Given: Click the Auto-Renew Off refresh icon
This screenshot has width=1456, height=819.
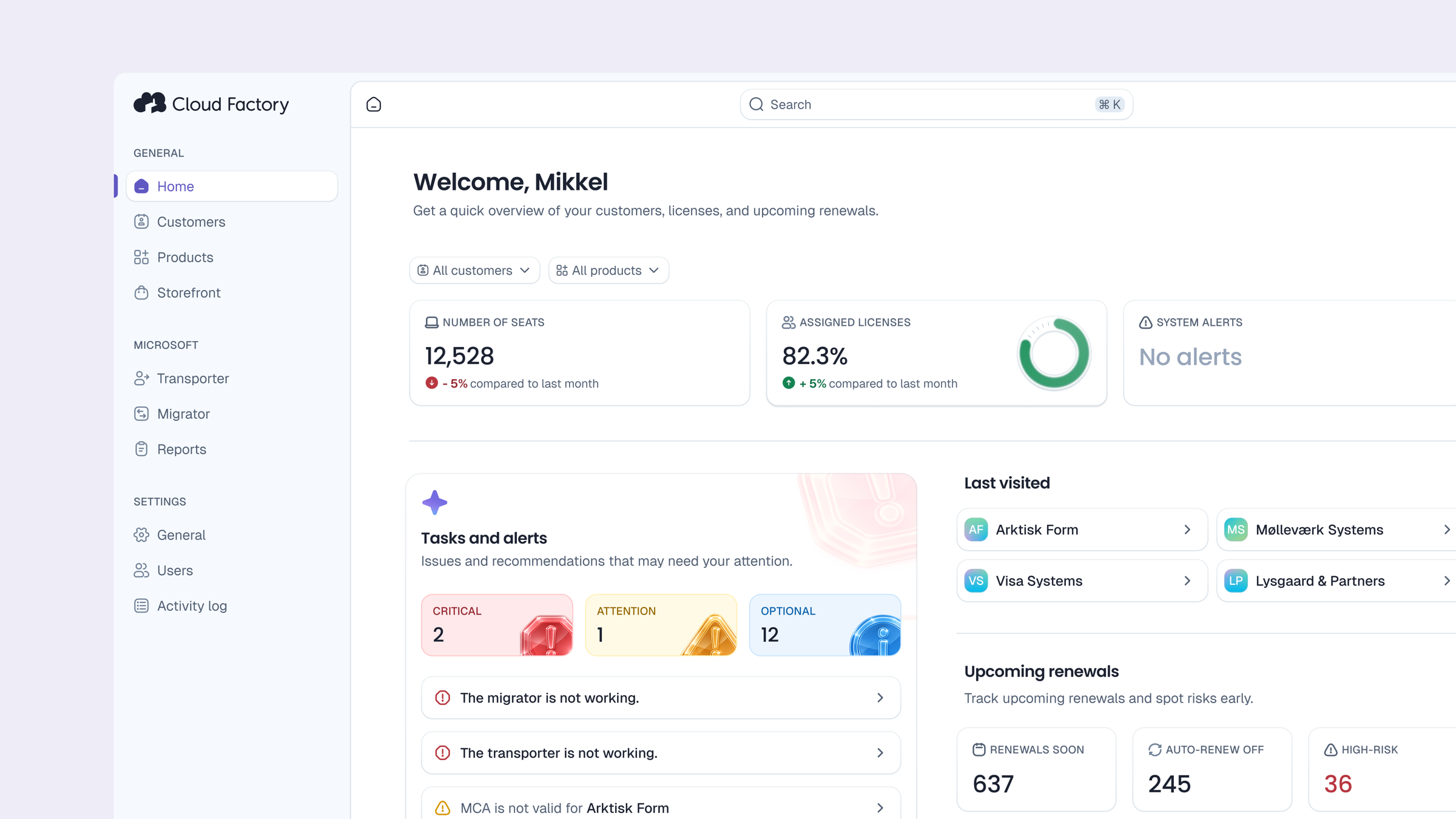Looking at the screenshot, I should [x=1154, y=749].
